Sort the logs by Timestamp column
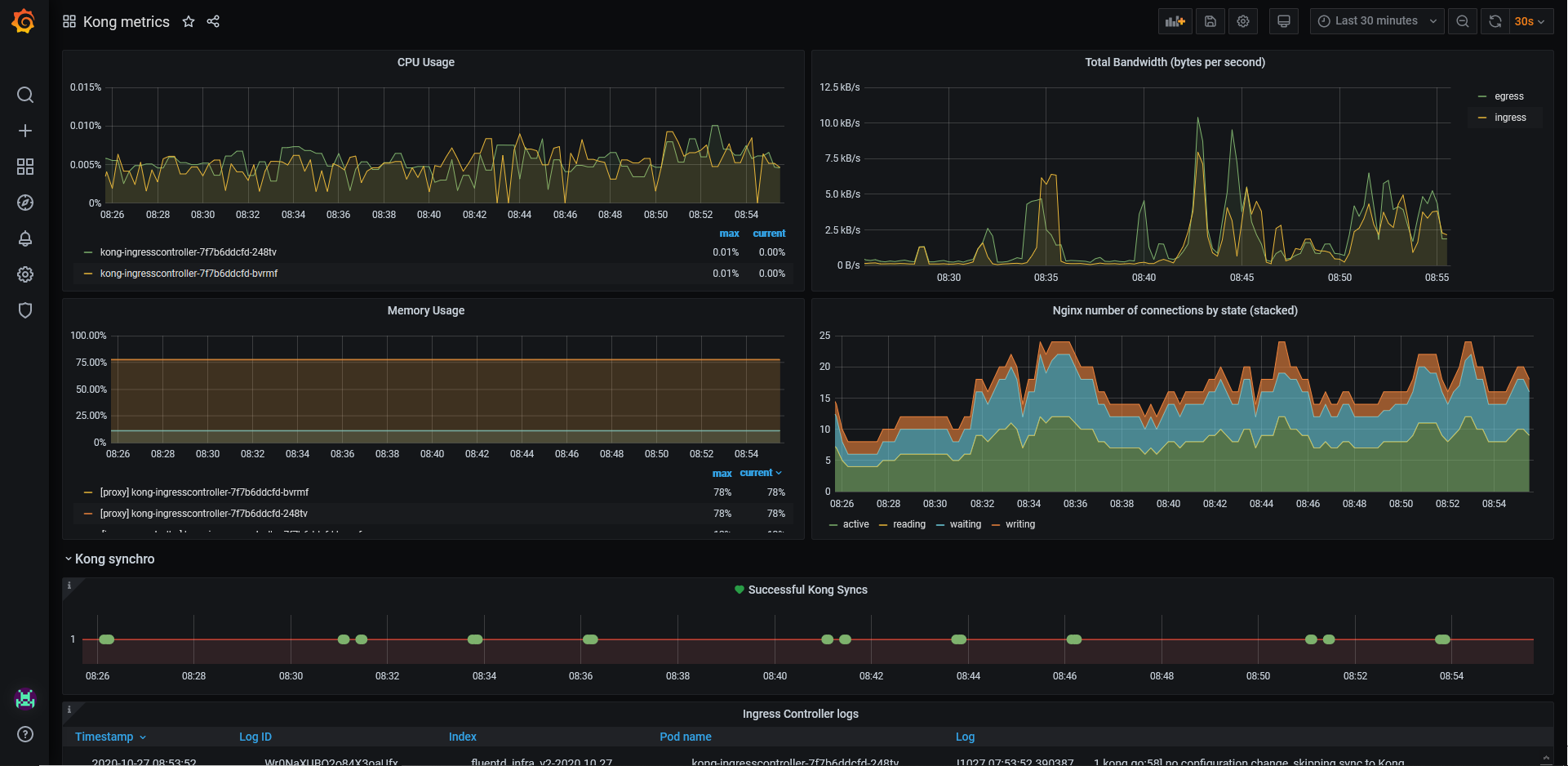This screenshot has height=766, width=1568. click(110, 737)
